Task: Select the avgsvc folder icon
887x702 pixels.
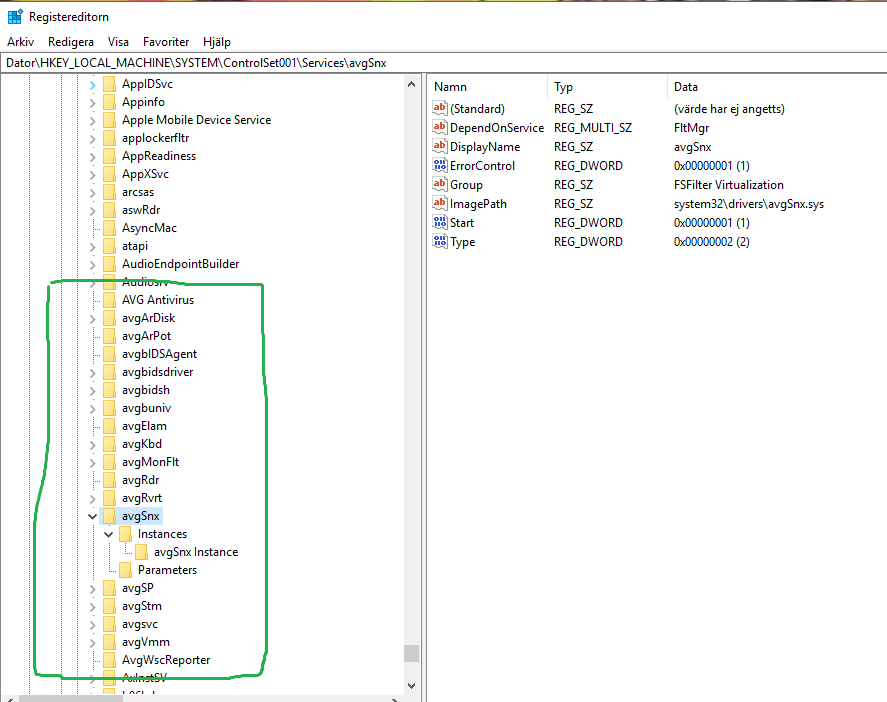Action: click(110, 625)
